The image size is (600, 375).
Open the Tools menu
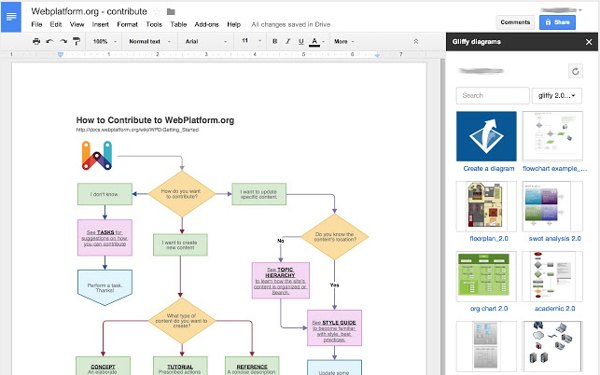(x=154, y=24)
